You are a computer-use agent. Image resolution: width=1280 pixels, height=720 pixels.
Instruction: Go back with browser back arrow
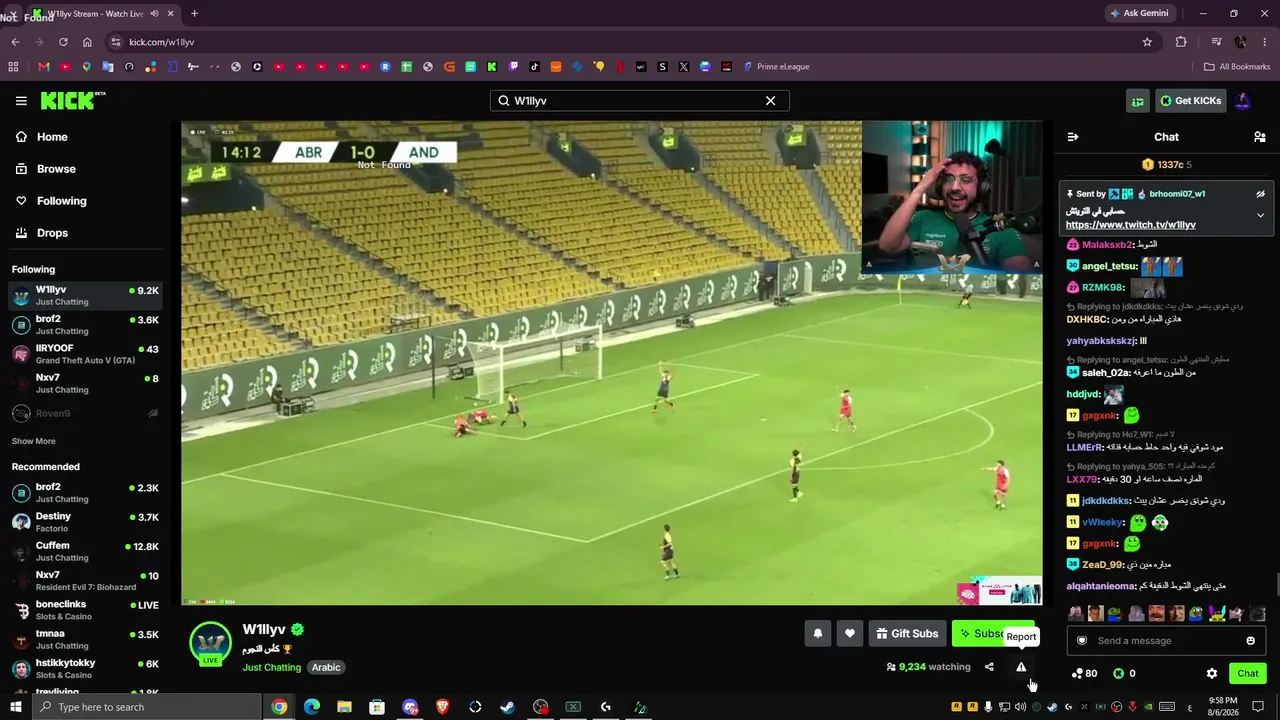[x=15, y=42]
